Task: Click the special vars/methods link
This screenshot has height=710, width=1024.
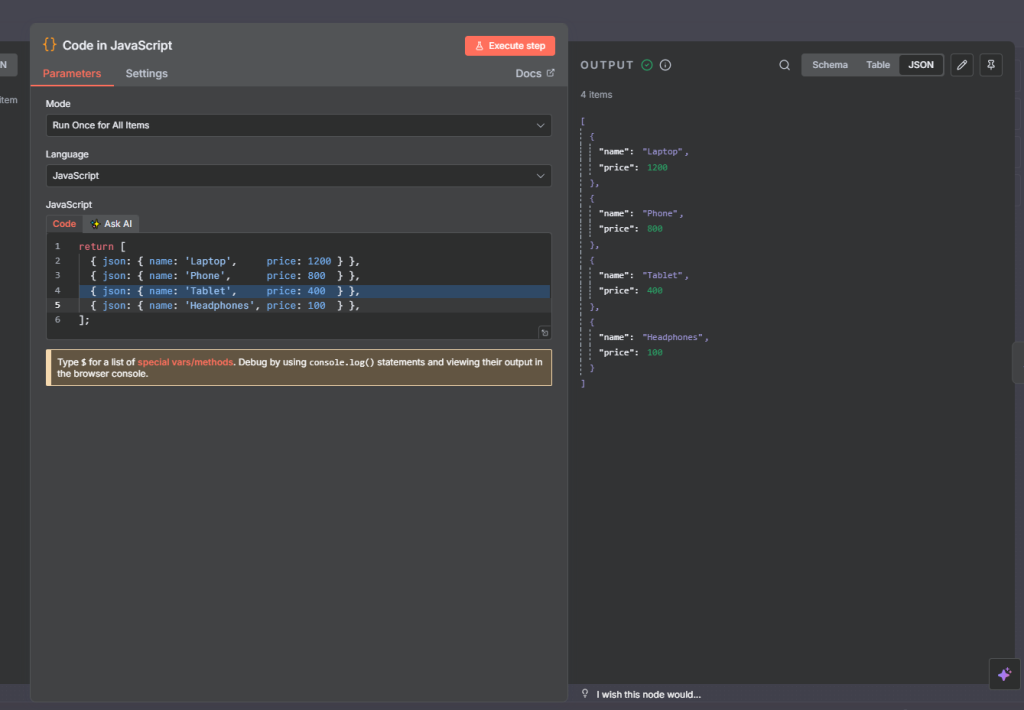Action: point(185,362)
